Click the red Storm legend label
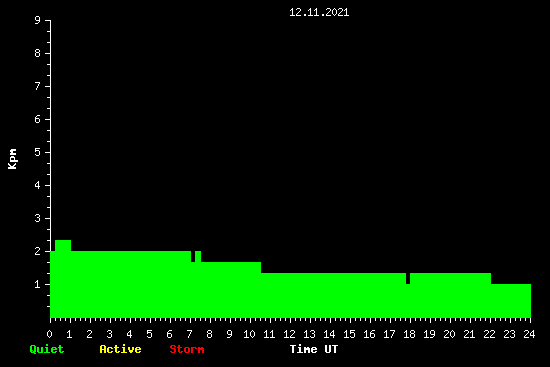Screen dimensions: 550x367 187,349
